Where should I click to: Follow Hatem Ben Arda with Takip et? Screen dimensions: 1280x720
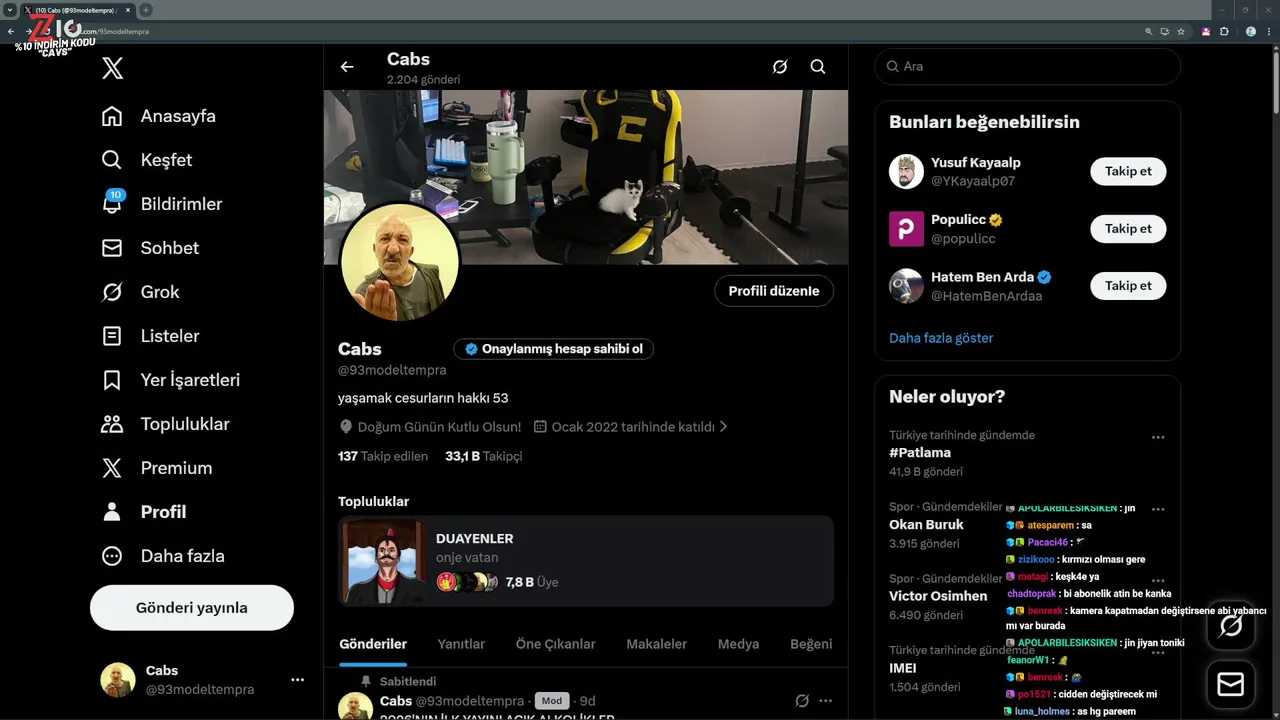pos(1128,285)
